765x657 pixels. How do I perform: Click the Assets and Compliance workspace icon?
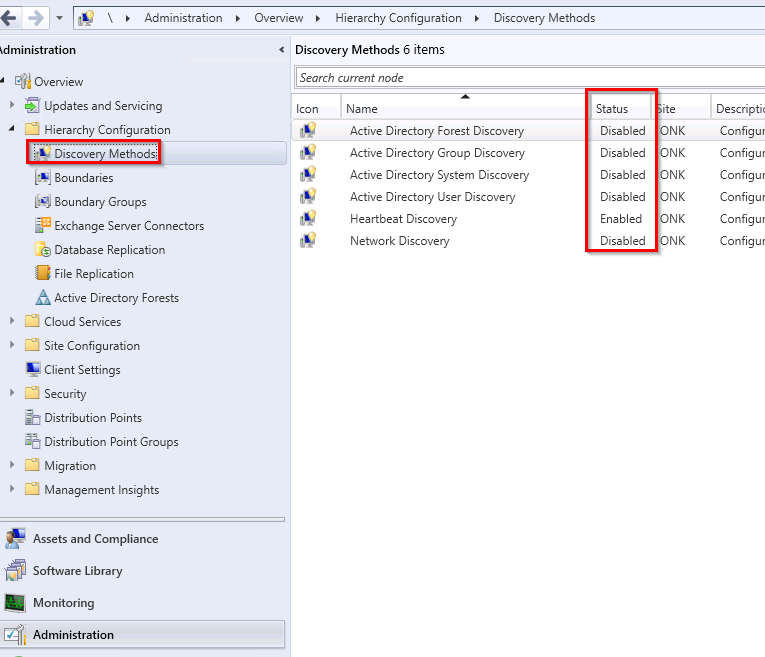point(15,538)
